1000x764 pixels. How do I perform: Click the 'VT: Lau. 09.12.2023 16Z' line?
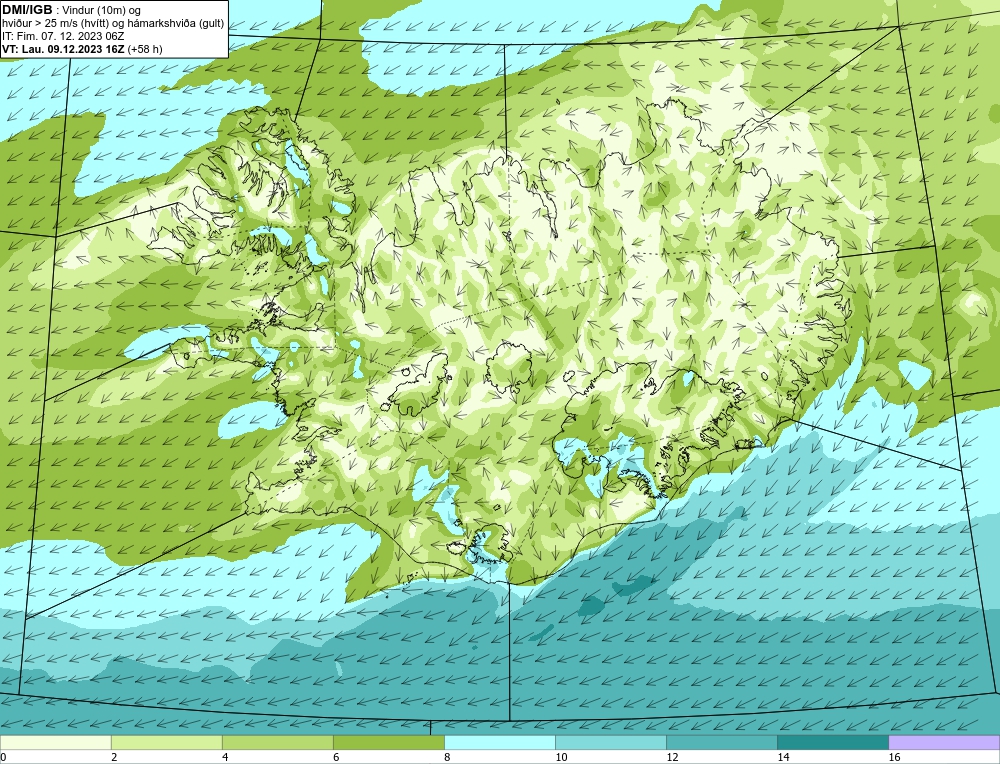[64, 49]
